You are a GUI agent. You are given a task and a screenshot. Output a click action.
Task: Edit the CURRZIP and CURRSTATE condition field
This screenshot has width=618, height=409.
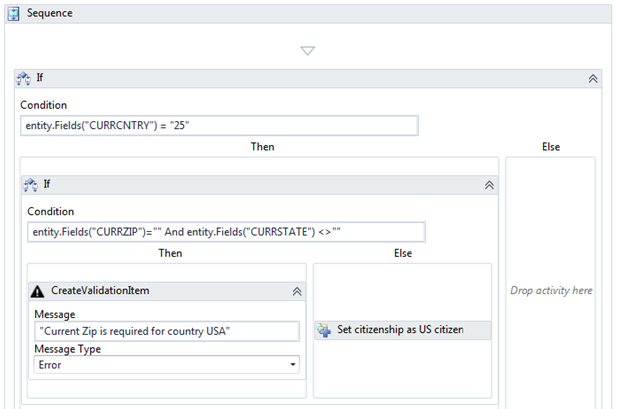click(x=226, y=232)
